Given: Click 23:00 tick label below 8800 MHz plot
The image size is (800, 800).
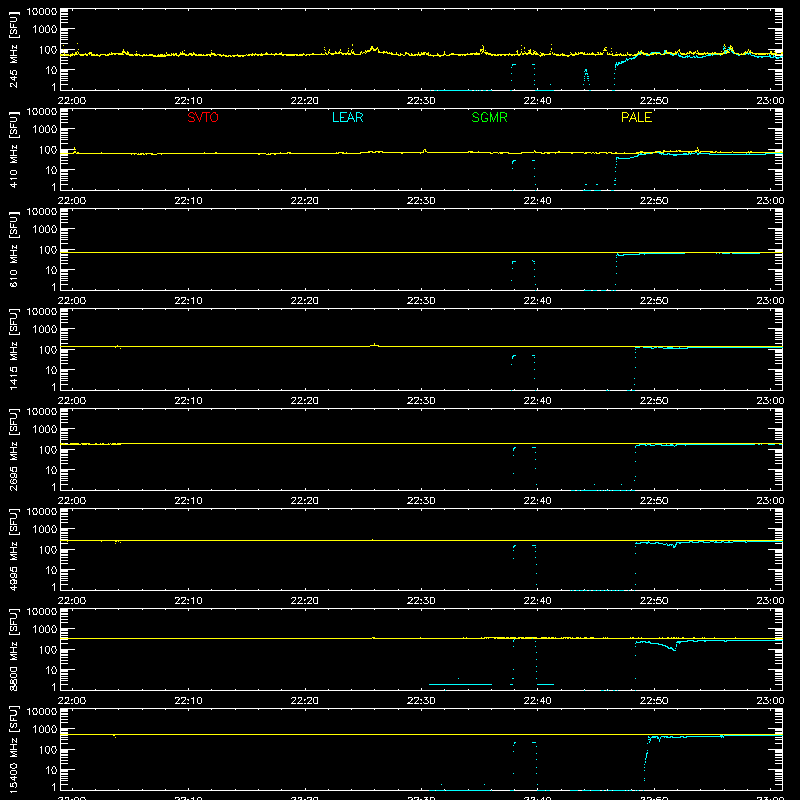Looking at the screenshot, I should point(770,701).
